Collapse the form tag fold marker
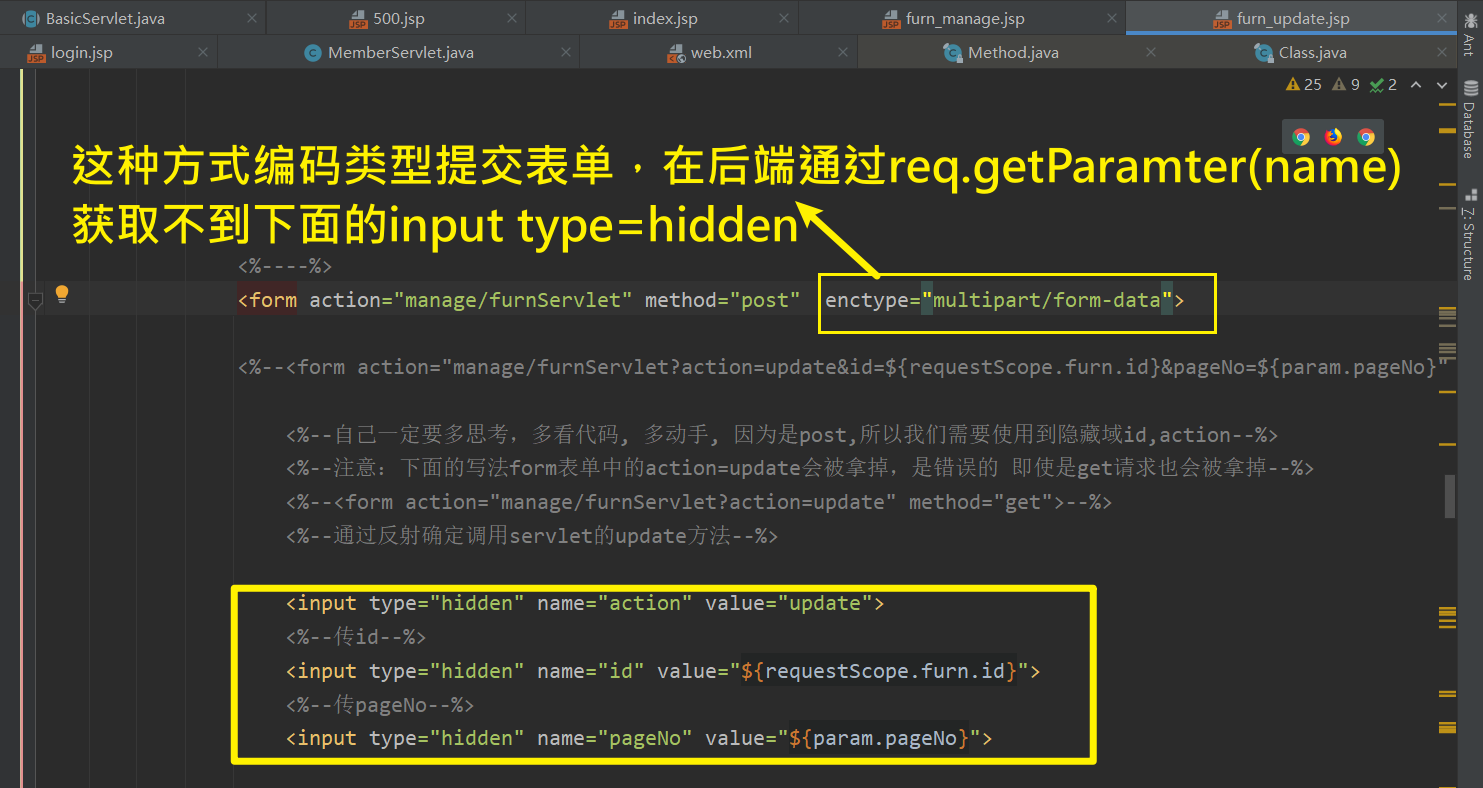This screenshot has width=1483, height=788. (x=35, y=300)
